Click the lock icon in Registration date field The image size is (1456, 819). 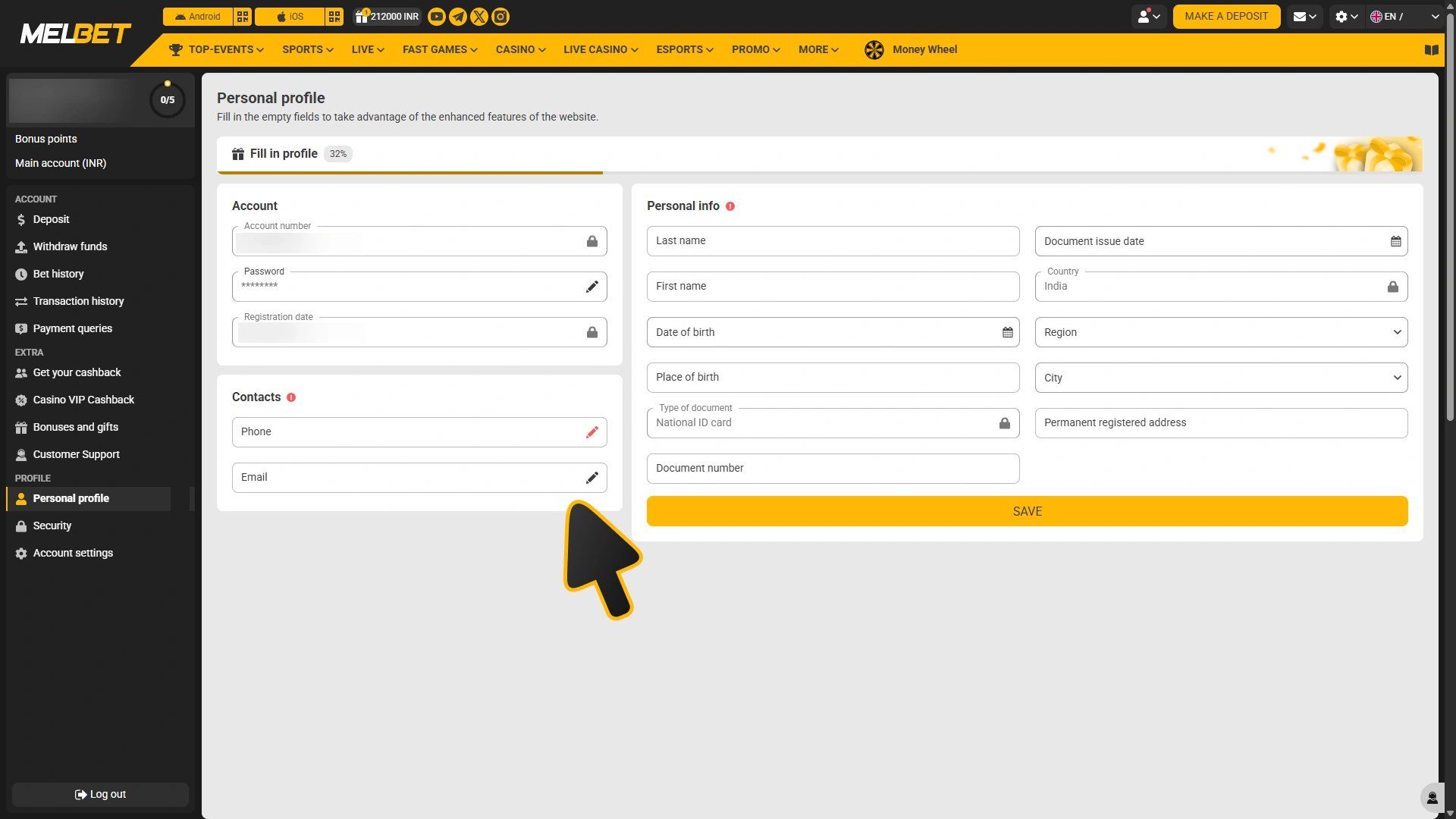[592, 332]
